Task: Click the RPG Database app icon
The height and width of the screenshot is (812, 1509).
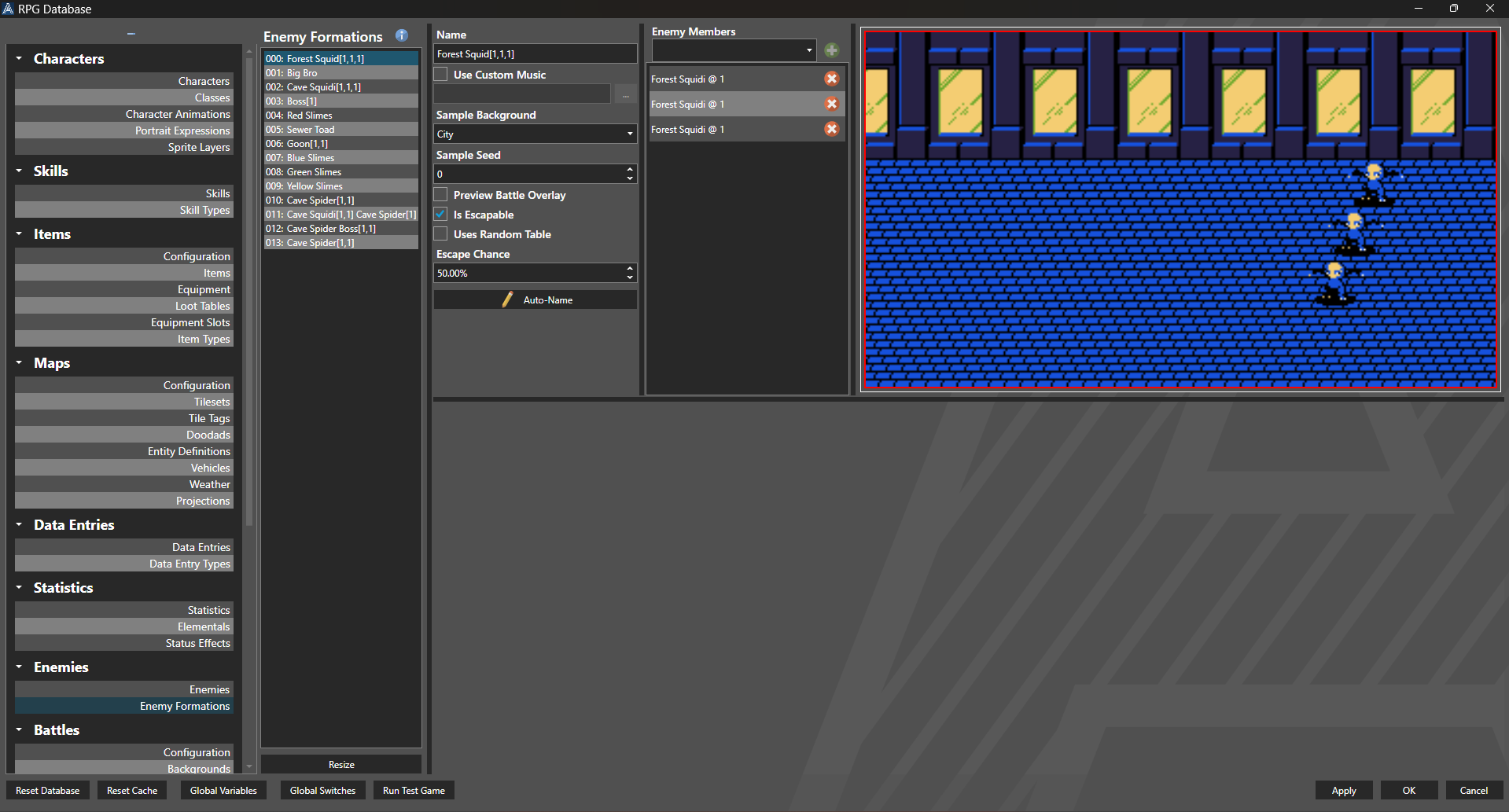Action: pos(9,9)
